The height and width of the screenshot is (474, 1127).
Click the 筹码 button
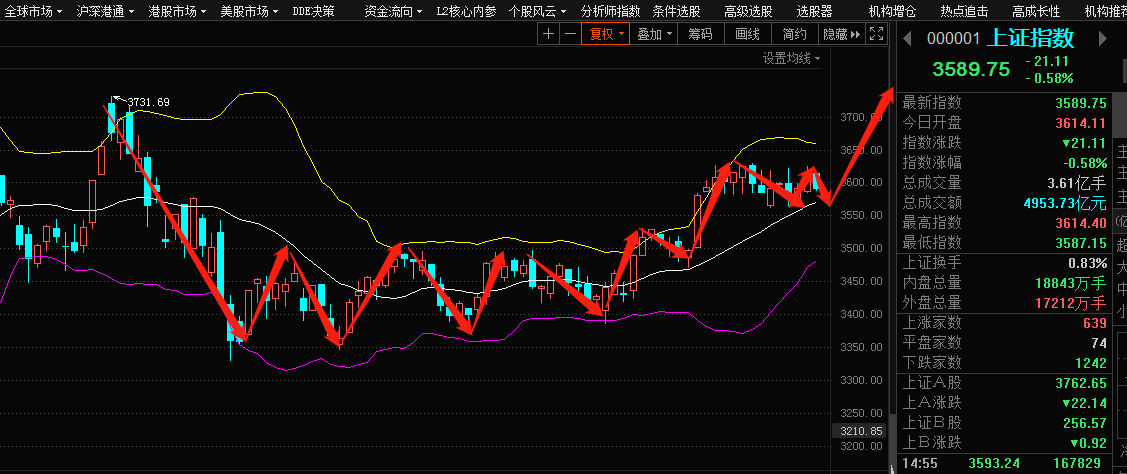pyautogui.click(x=700, y=34)
